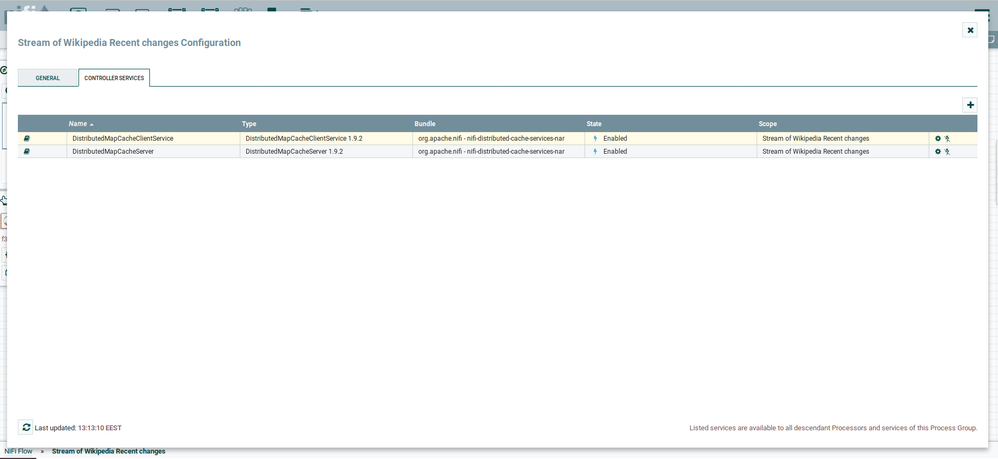
Task: Go to NiFi Flow breadcrumb in main window
Action: 18,451
